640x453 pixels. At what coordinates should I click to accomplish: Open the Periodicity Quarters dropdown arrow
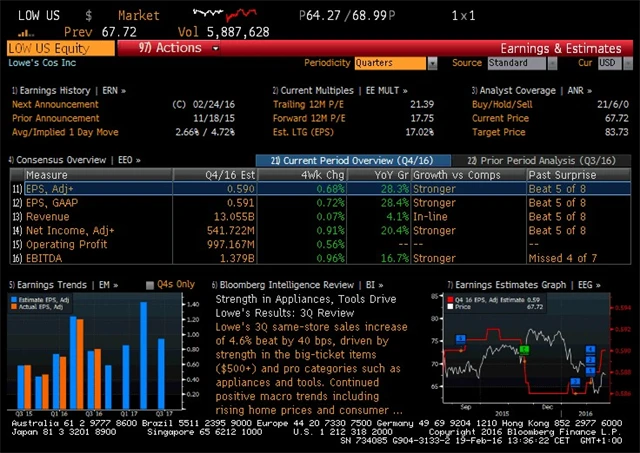point(432,63)
